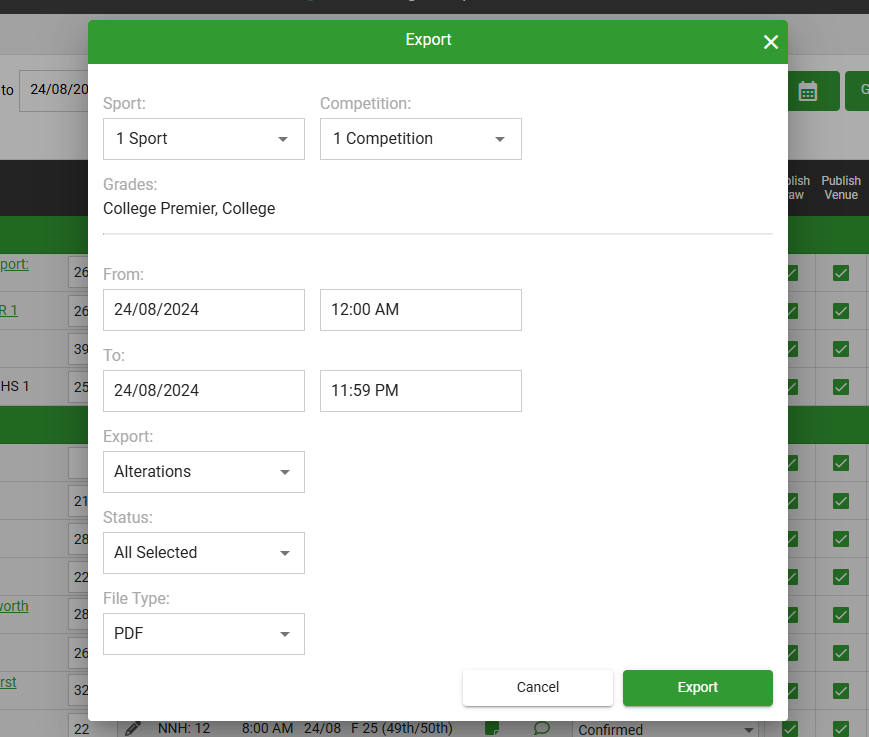Click the green Export button
The image size is (869, 737).
[697, 688]
